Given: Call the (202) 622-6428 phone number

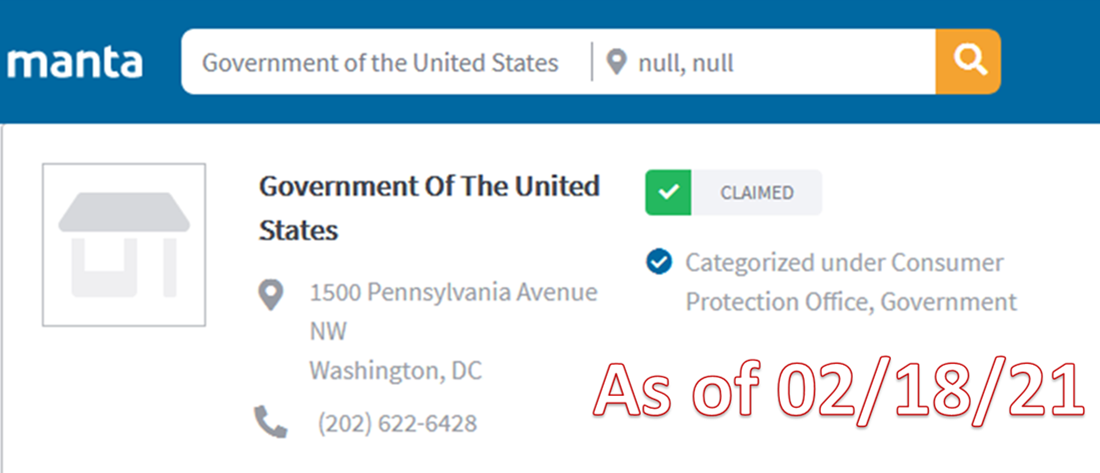Looking at the screenshot, I should click(x=397, y=423).
